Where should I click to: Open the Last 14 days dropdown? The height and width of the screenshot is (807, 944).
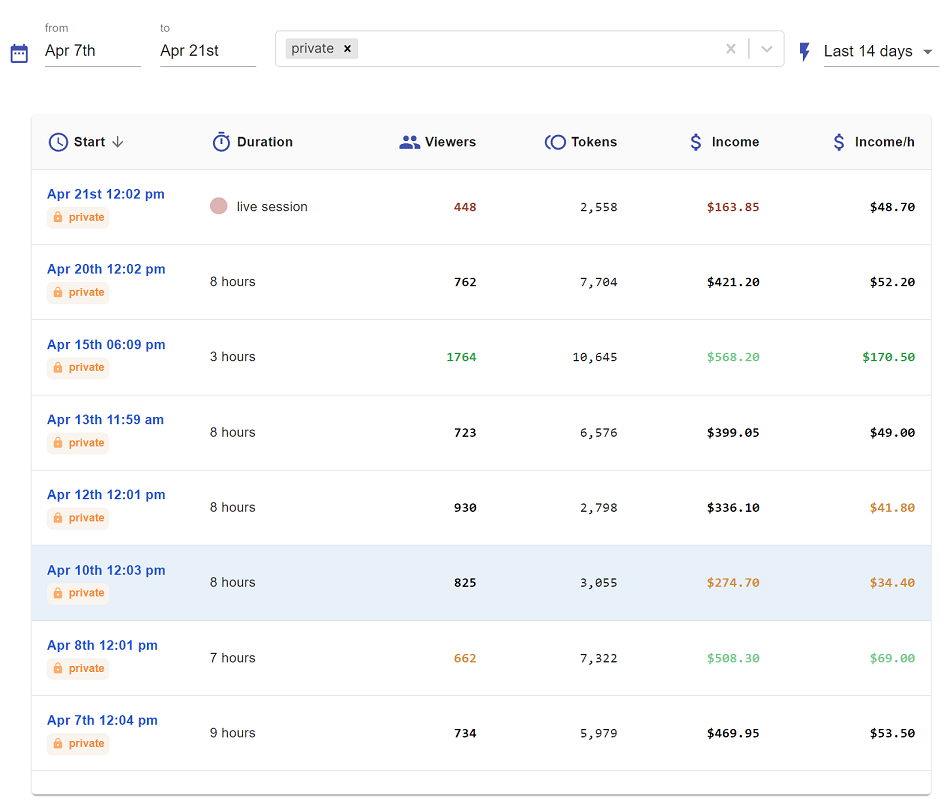click(x=880, y=51)
